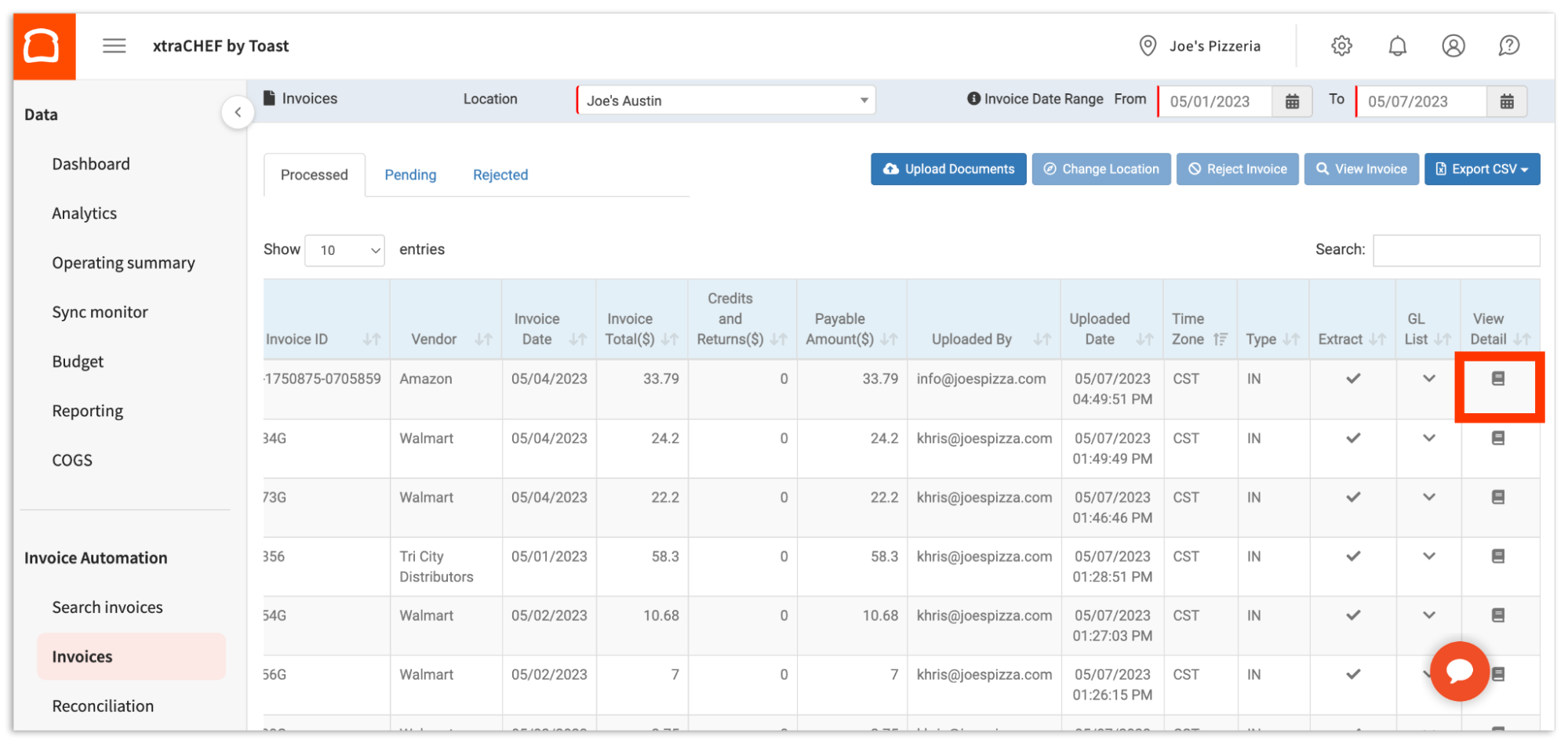Click the Upload Documents button
This screenshot has width=1568, height=744.
(948, 169)
